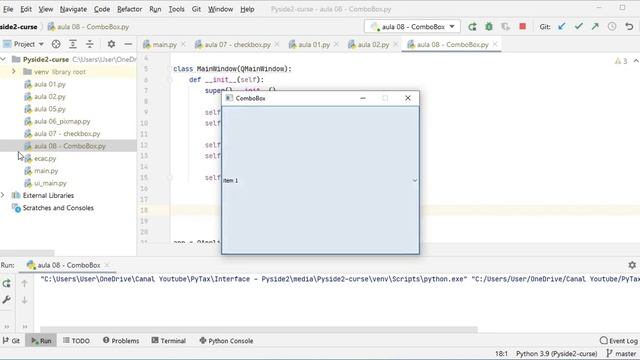Viewport: 640px width, 360px height.
Task: Open Git history clock icon
Action: point(612,27)
